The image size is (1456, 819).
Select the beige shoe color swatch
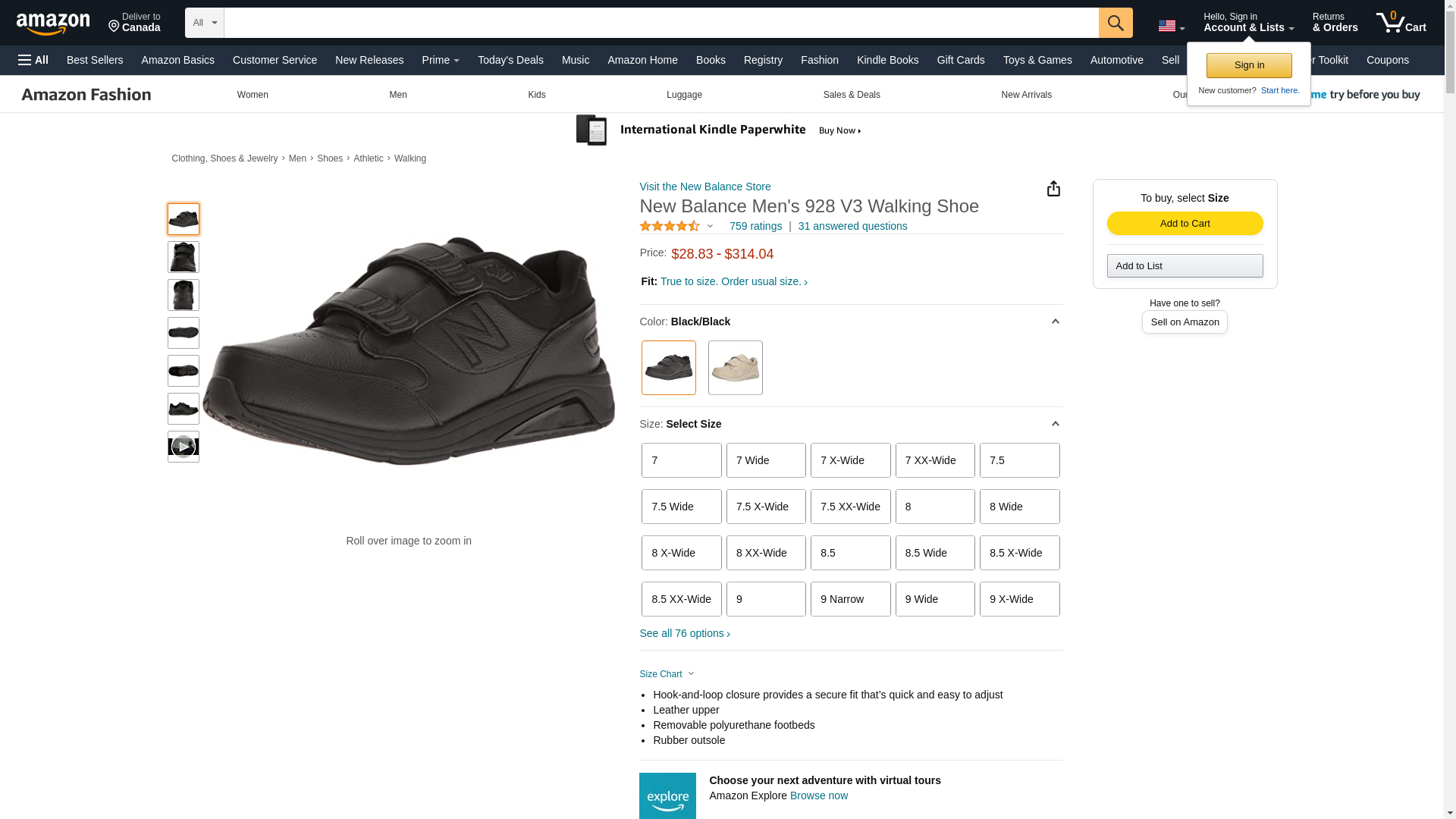click(735, 368)
